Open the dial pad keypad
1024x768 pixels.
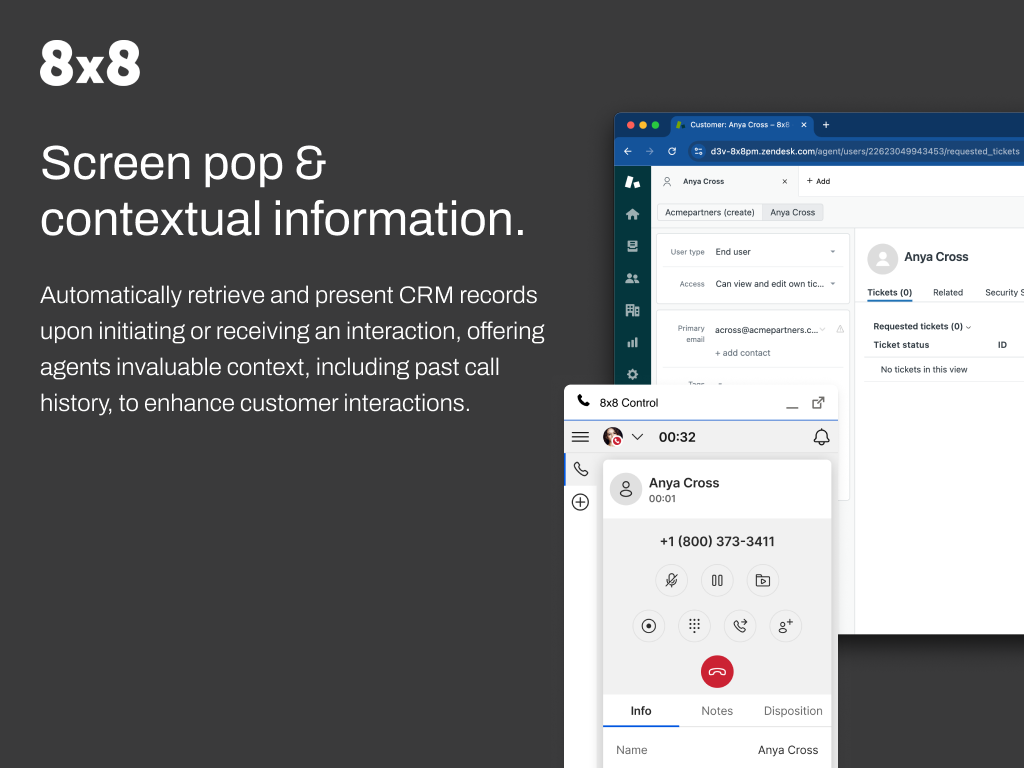point(694,626)
